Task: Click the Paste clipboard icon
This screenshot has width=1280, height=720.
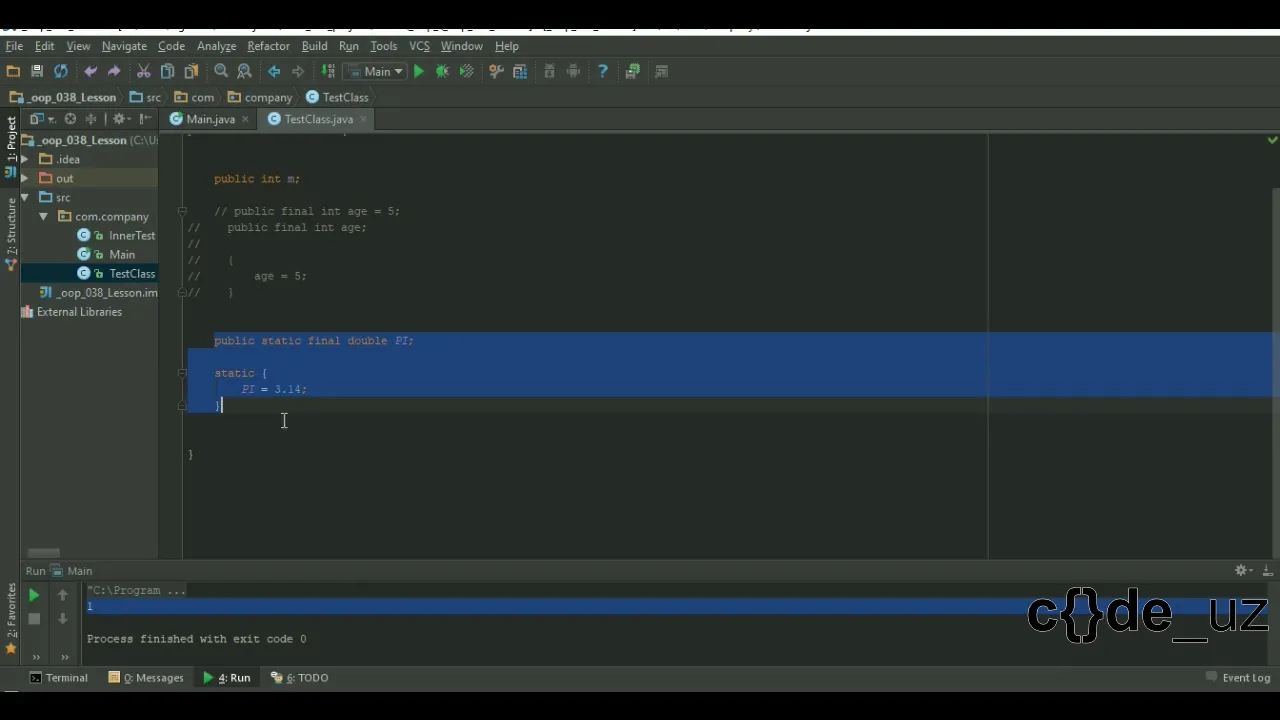Action: [x=191, y=71]
